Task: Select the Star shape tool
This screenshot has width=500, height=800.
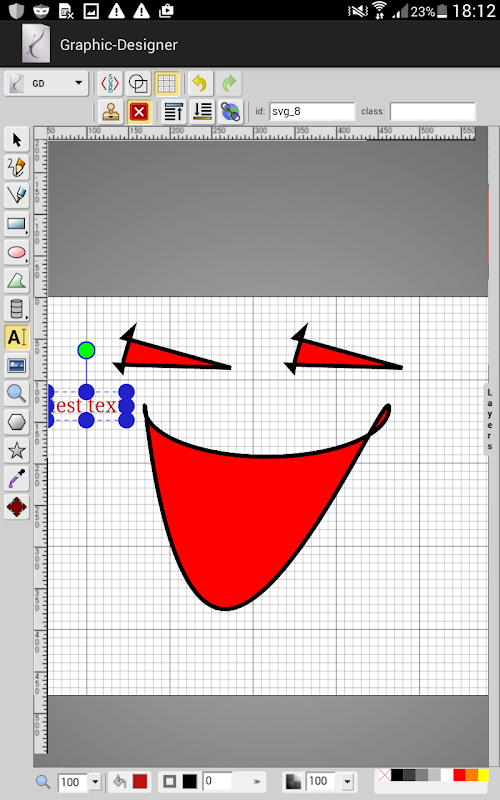Action: (16, 450)
